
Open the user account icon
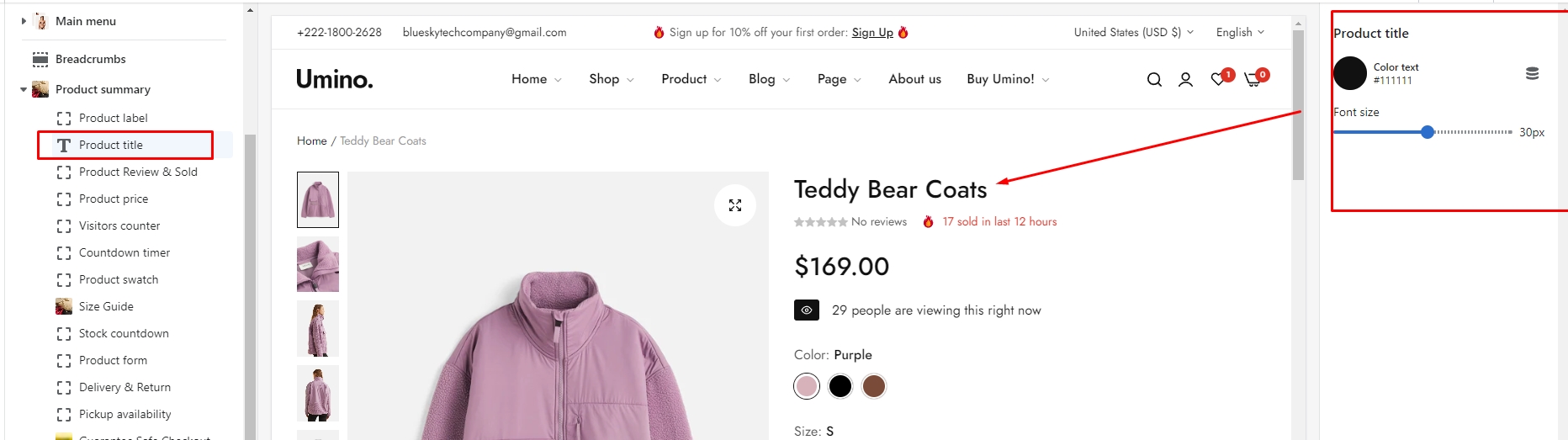pyautogui.click(x=1185, y=79)
